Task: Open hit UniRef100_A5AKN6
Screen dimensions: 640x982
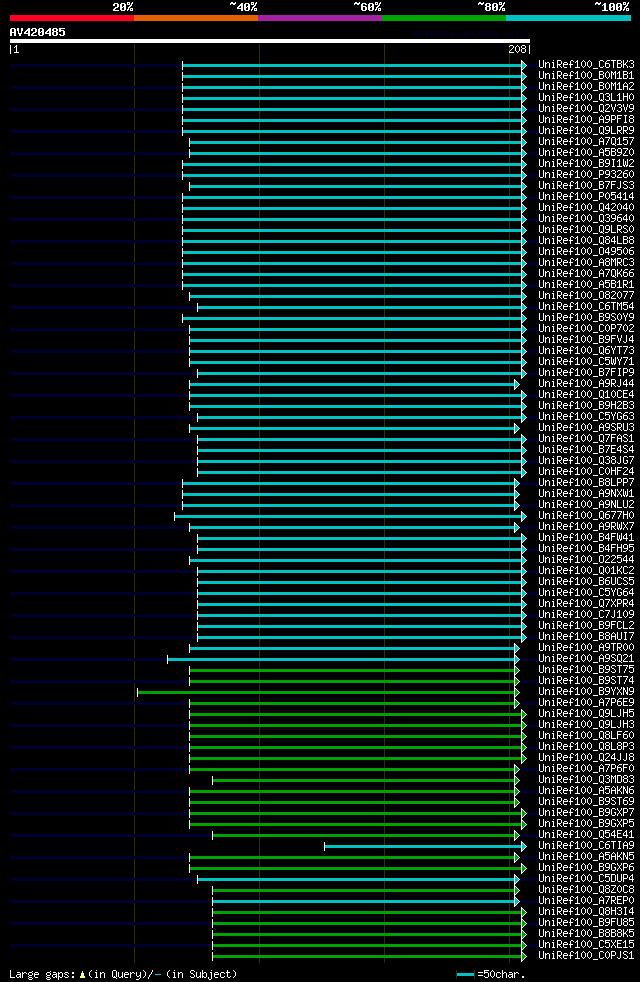Action: [586, 791]
